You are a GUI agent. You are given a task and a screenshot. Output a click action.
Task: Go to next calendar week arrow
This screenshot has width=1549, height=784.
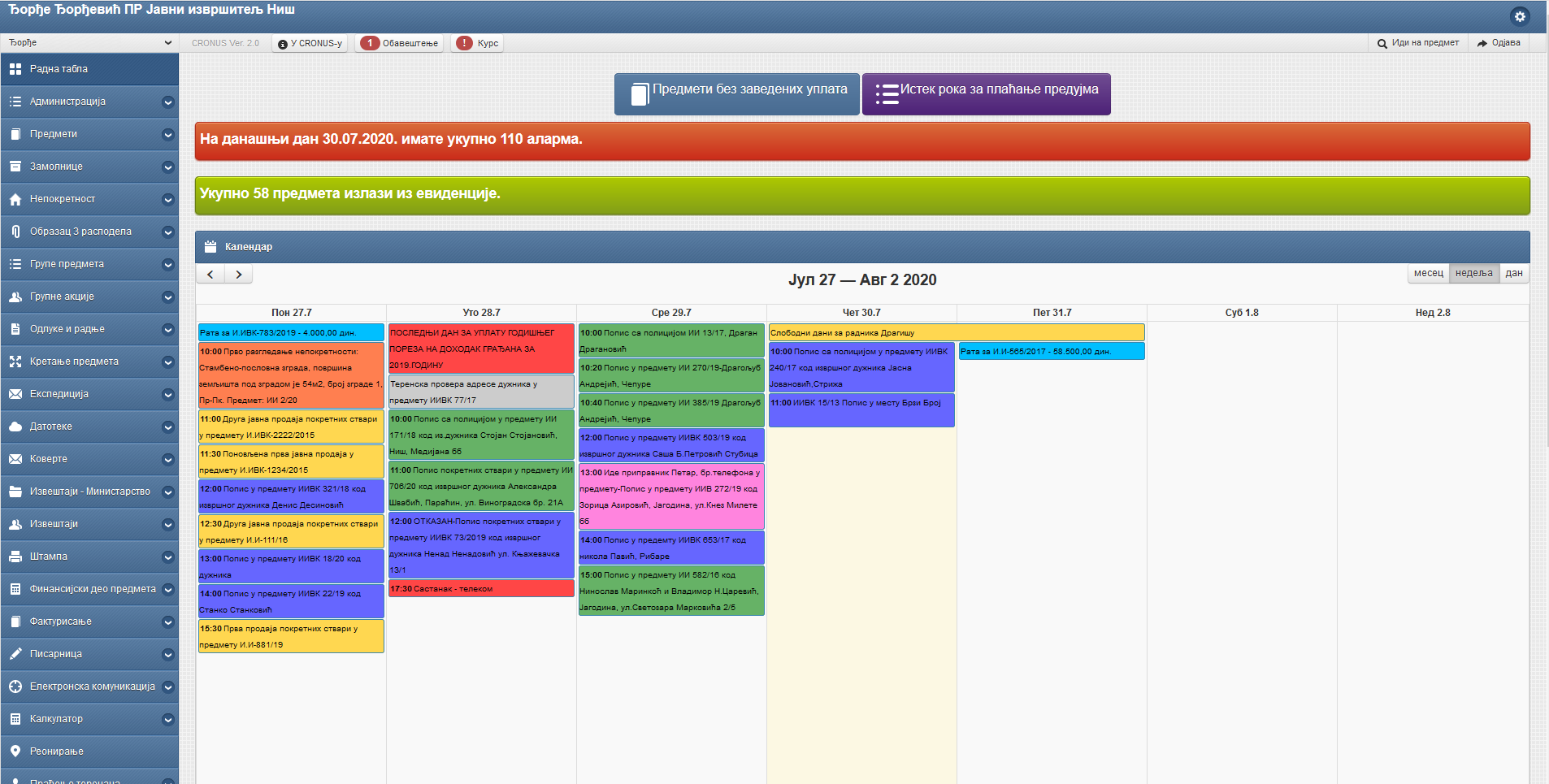(x=238, y=275)
